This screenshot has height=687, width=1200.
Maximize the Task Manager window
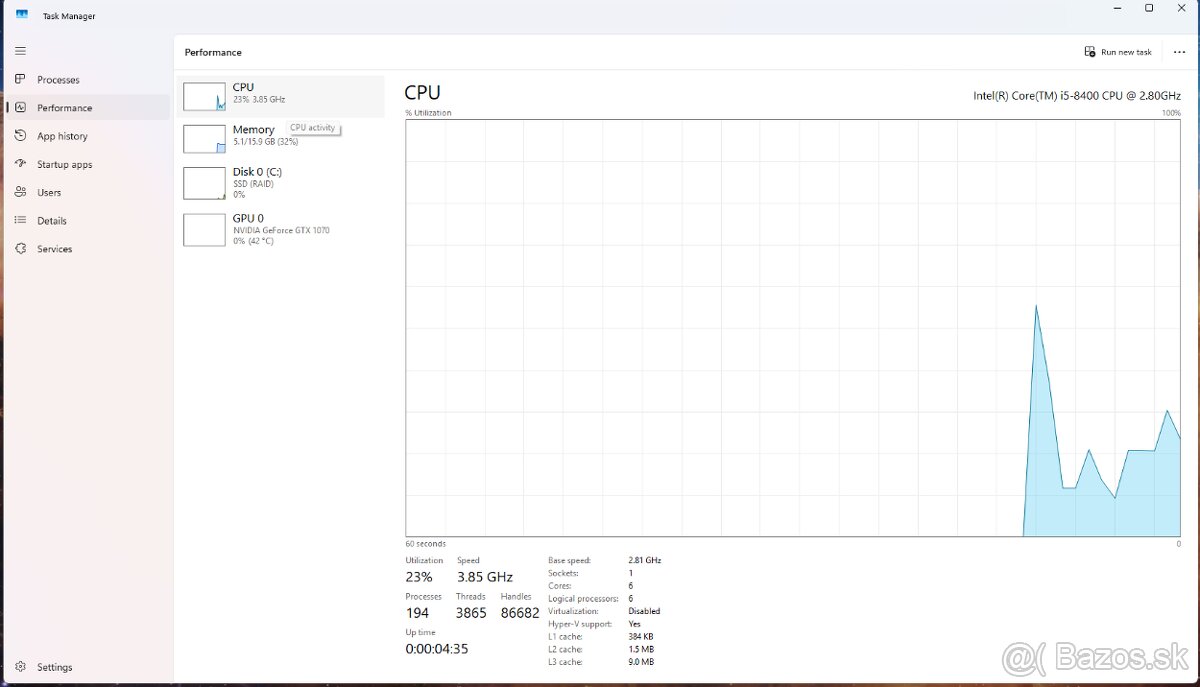pyautogui.click(x=1149, y=8)
